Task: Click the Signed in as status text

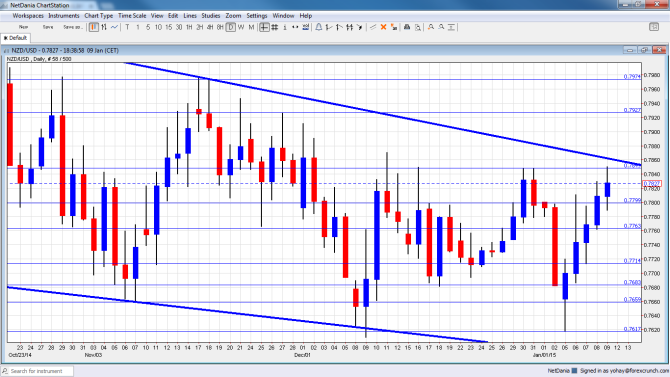Action: [x=624, y=371]
